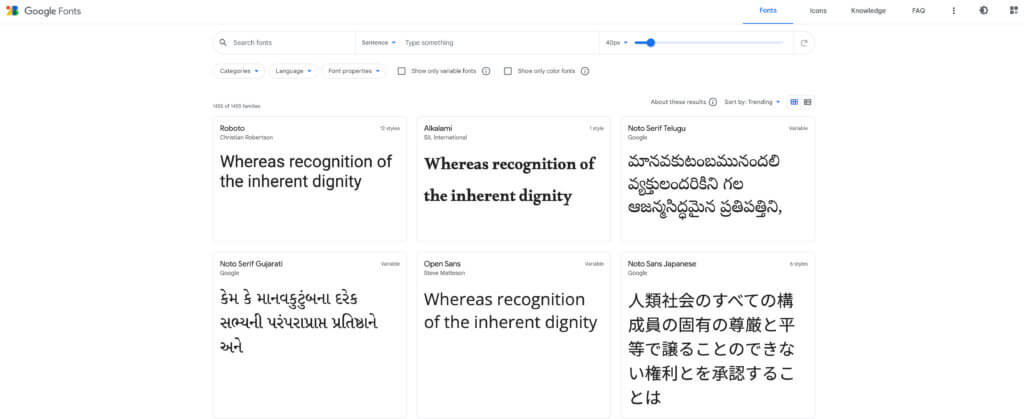This screenshot has height=419, width=1024.
Task: Show info about variable fonts
Action: tap(486, 71)
